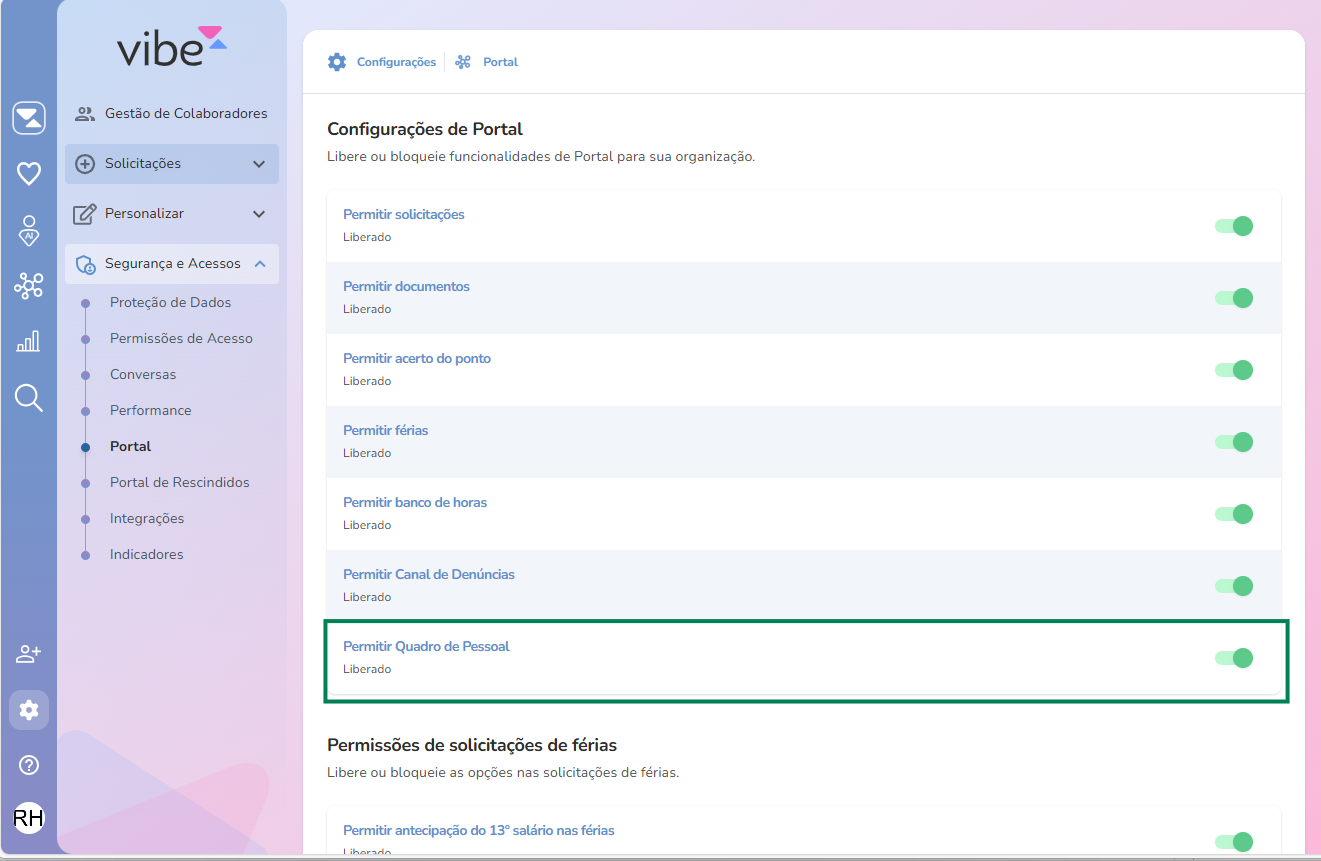Viewport: 1321px width, 861px height.
Task: Click the help question mark icon
Action: point(29,765)
